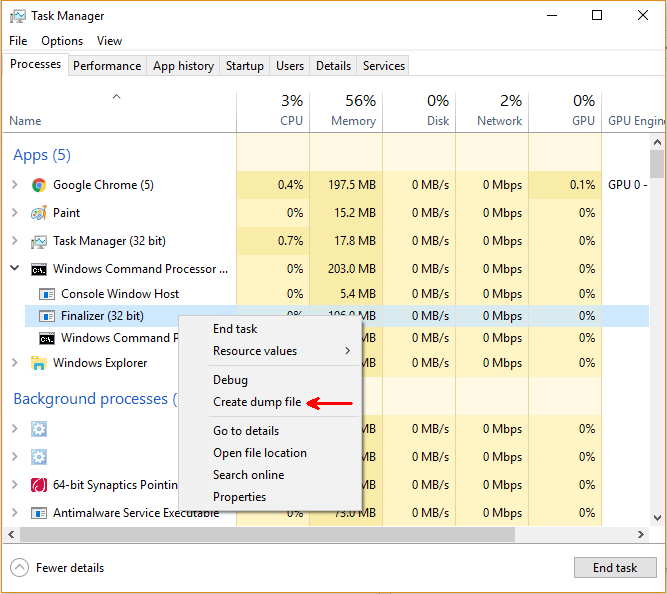Click the horizontal scrollbar left arrow
The width and height of the screenshot is (667, 594).
11,534
